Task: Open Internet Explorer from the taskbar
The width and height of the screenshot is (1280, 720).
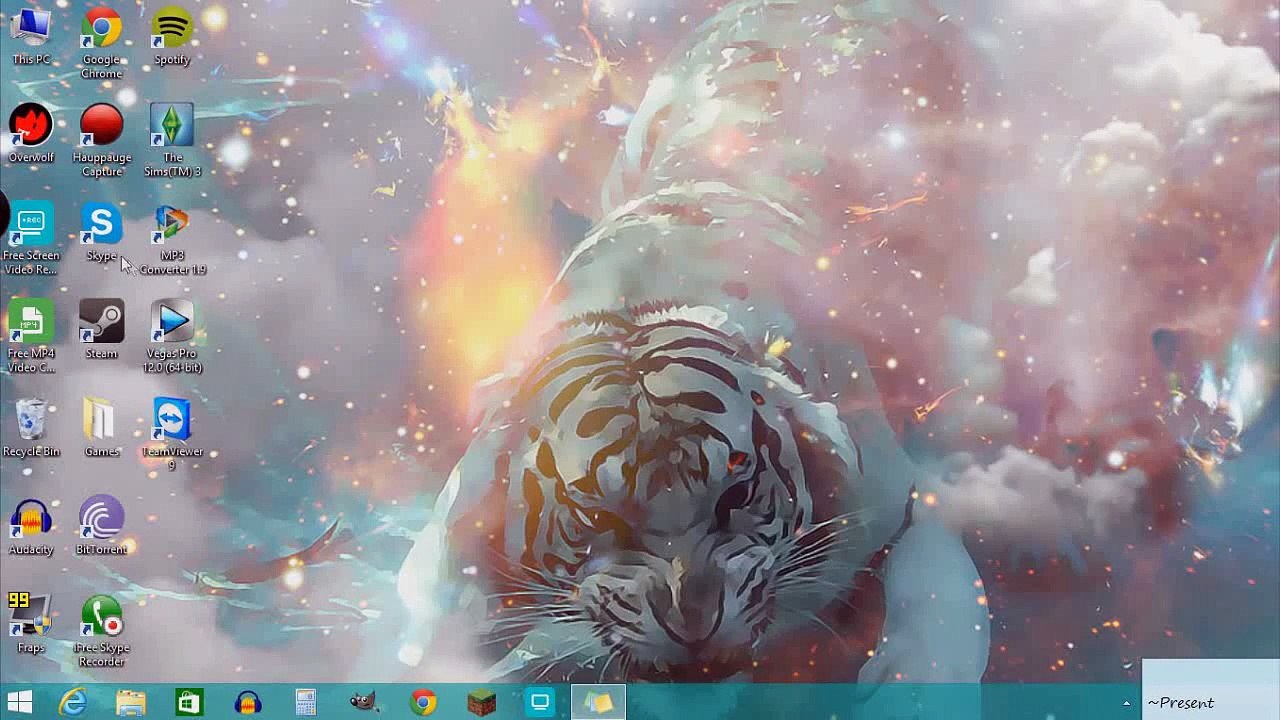Action: coord(73,702)
